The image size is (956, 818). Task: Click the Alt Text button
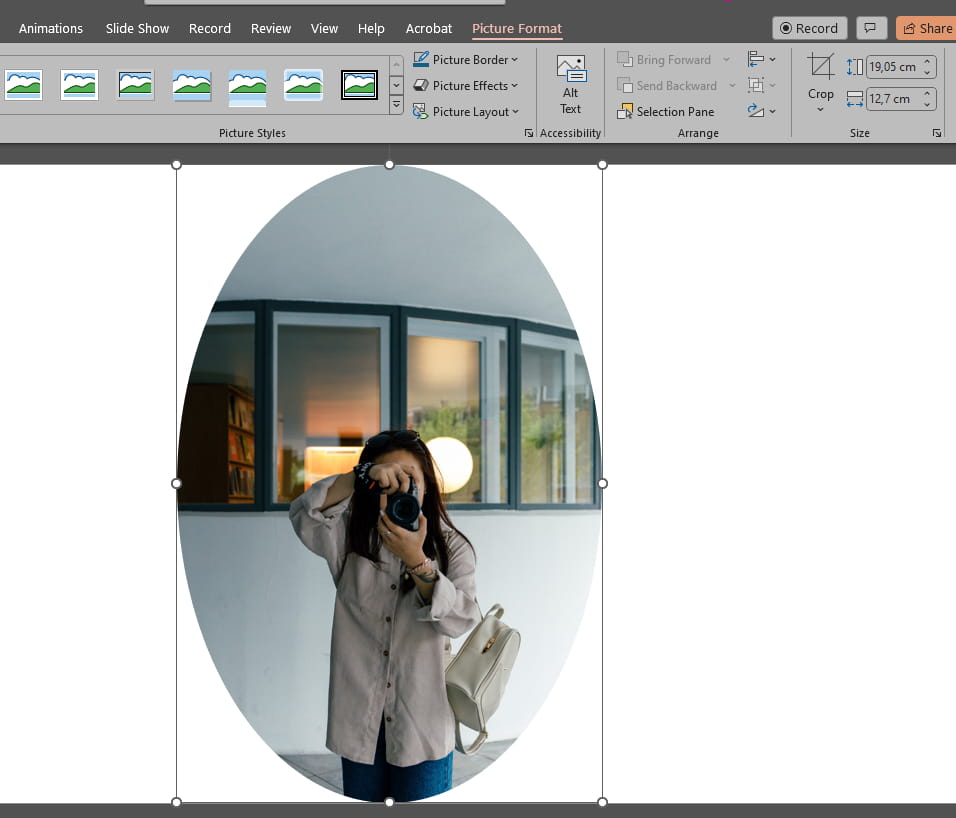click(571, 85)
